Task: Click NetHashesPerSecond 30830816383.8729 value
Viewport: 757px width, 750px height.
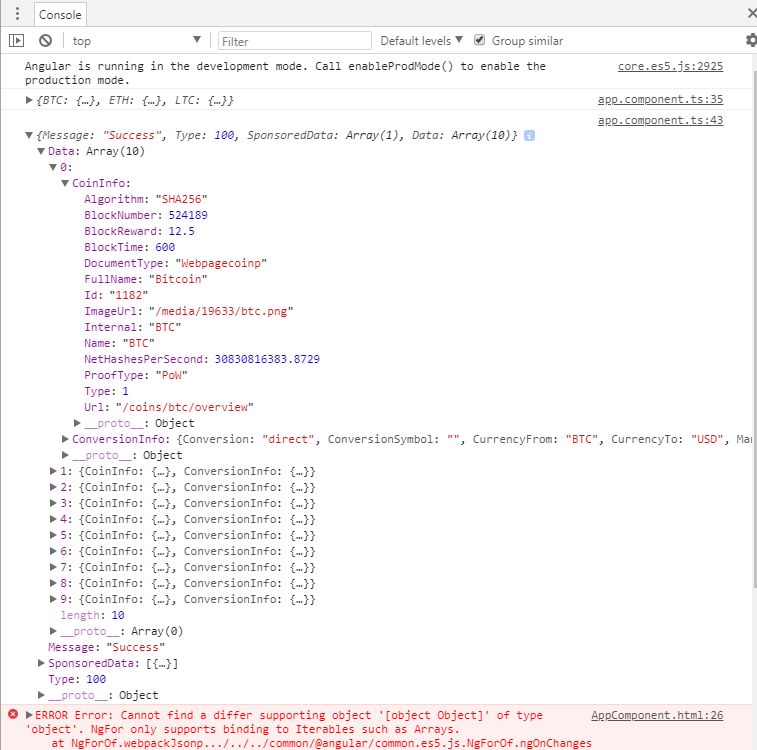Action: coord(267,359)
